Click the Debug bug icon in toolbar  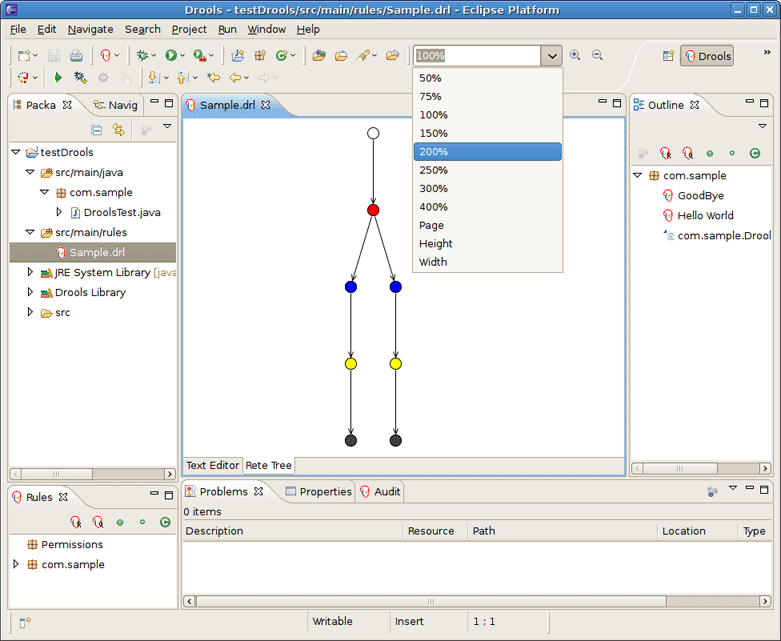point(143,56)
